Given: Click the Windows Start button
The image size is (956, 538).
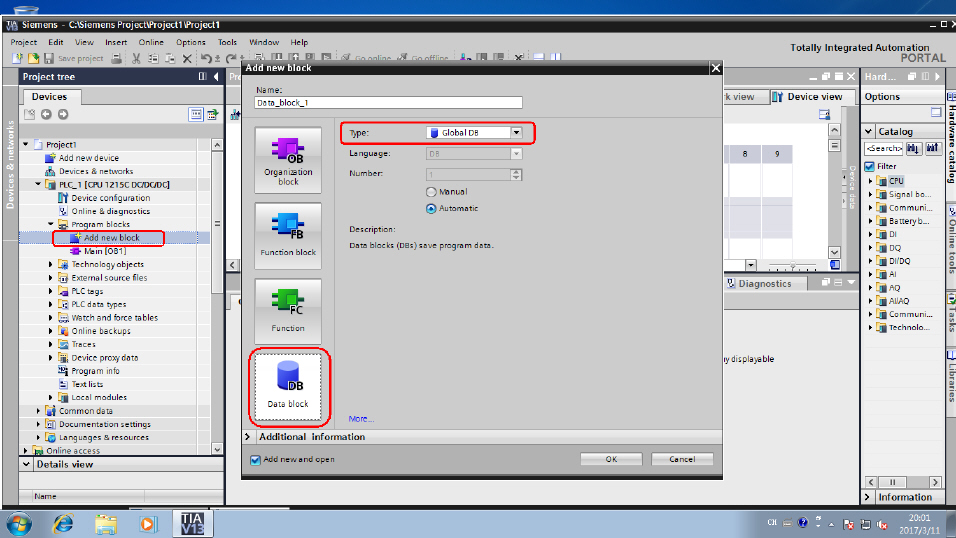Looking at the screenshot, I should coord(20,523).
